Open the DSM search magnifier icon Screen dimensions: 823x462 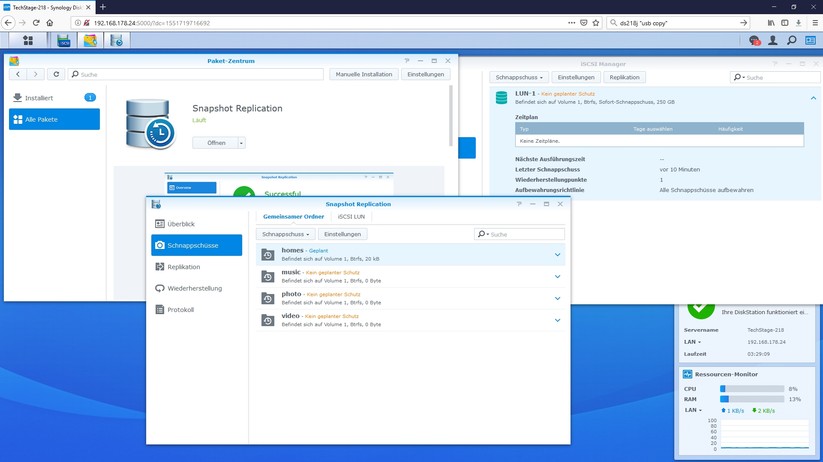coord(791,41)
